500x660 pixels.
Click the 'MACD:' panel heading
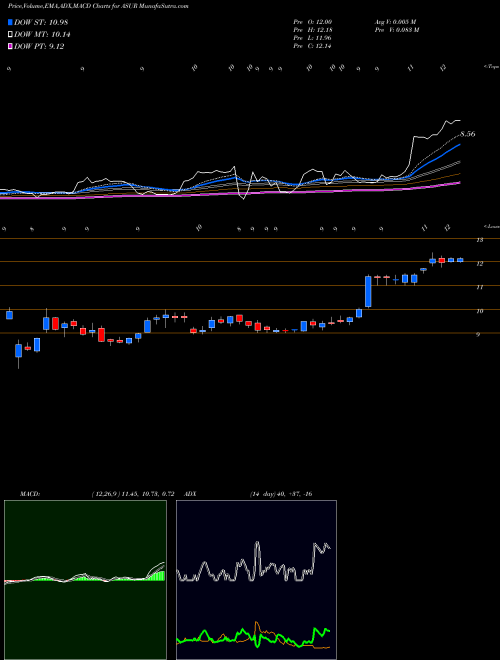click(30, 494)
